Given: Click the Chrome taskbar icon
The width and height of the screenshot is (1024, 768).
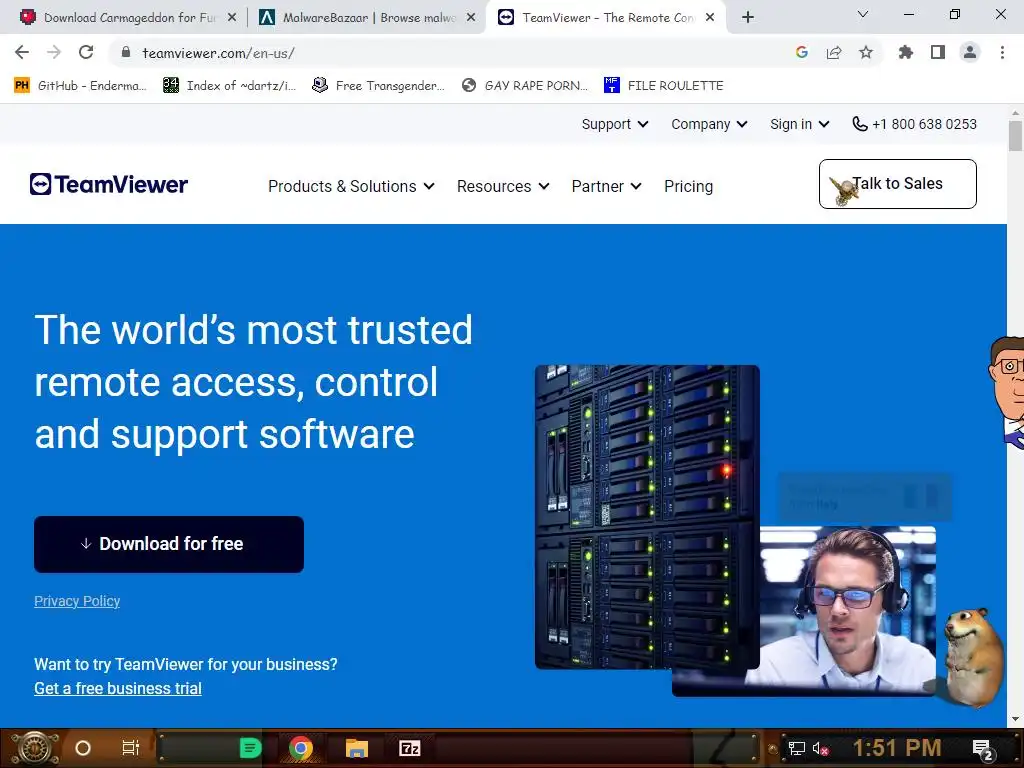Looking at the screenshot, I should click(301, 748).
